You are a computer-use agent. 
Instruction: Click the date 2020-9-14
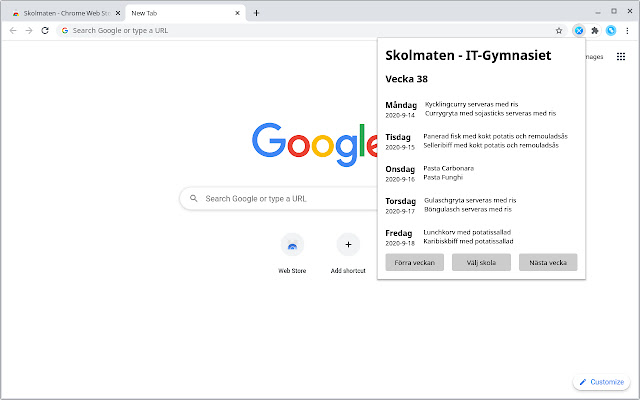[x=400, y=116]
